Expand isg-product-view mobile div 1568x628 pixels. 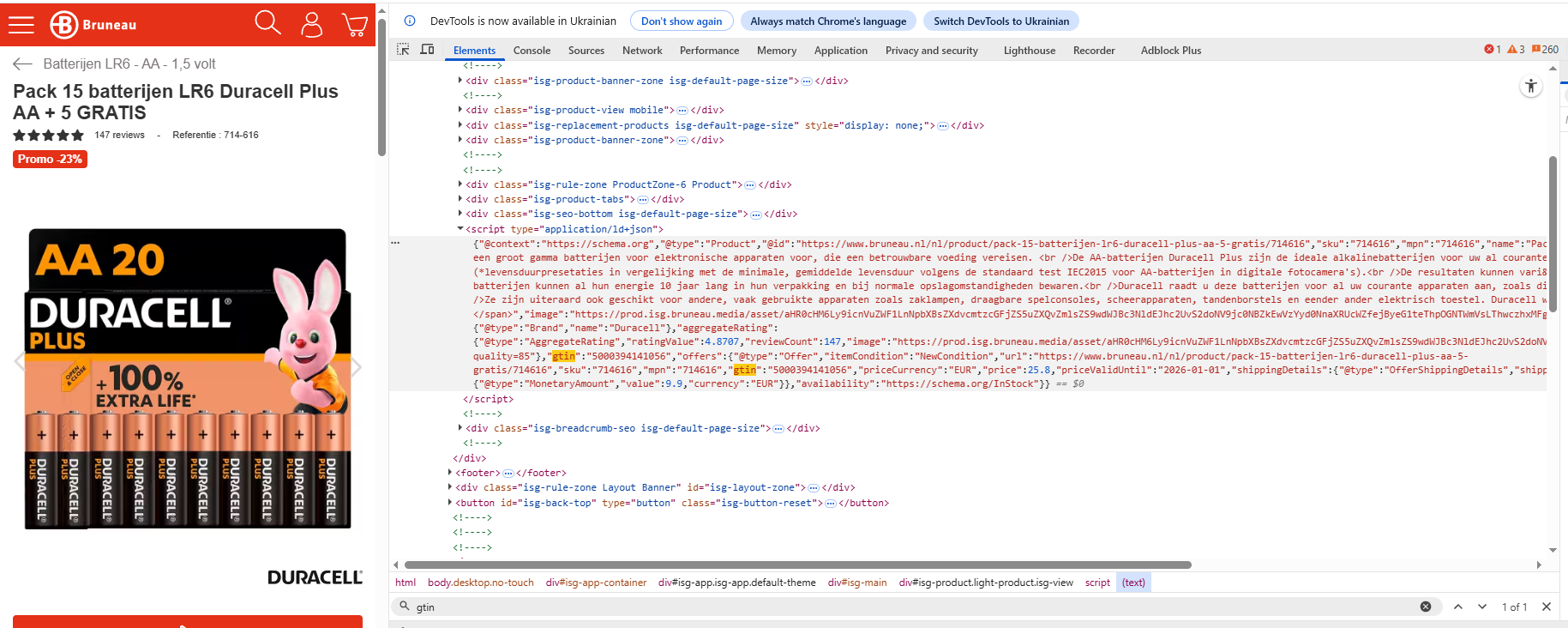(x=460, y=110)
